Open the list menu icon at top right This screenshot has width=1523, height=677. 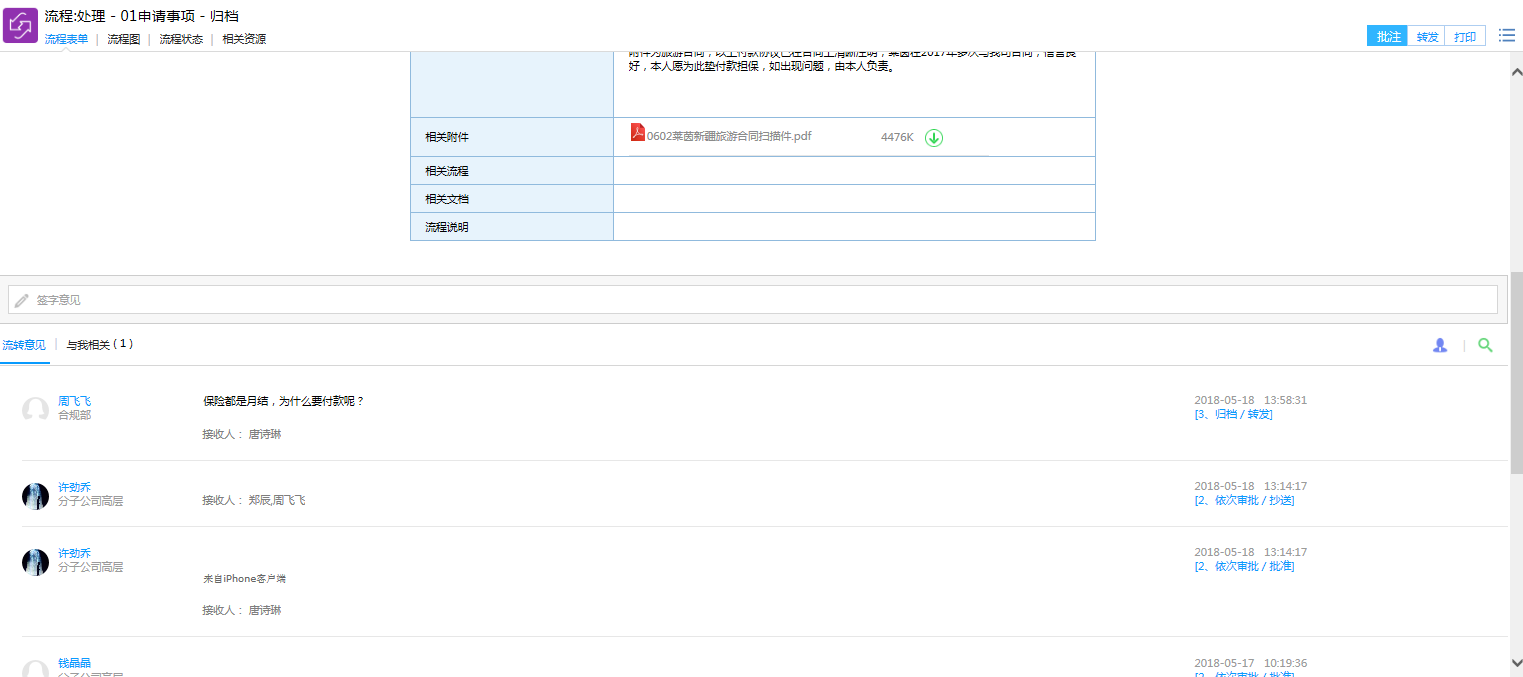pyautogui.click(x=1506, y=36)
